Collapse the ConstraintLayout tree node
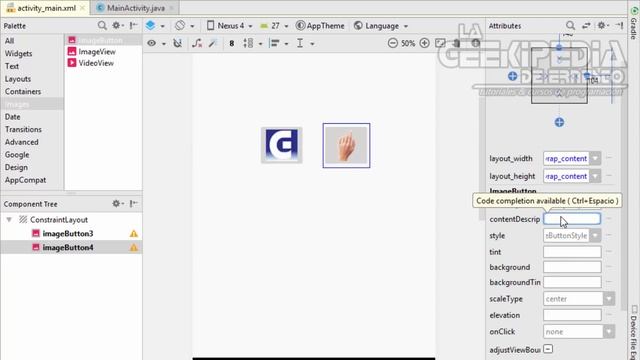Image resolution: width=640 pixels, height=360 pixels. point(9,220)
